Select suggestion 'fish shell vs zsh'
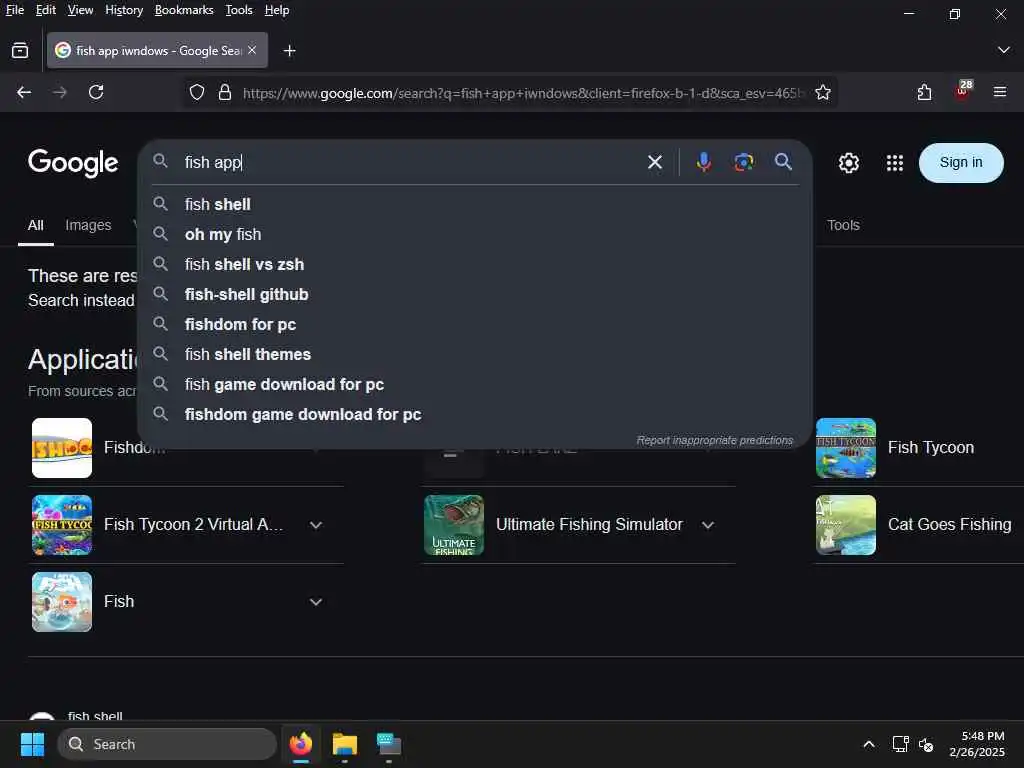This screenshot has width=1024, height=768. 475,264
